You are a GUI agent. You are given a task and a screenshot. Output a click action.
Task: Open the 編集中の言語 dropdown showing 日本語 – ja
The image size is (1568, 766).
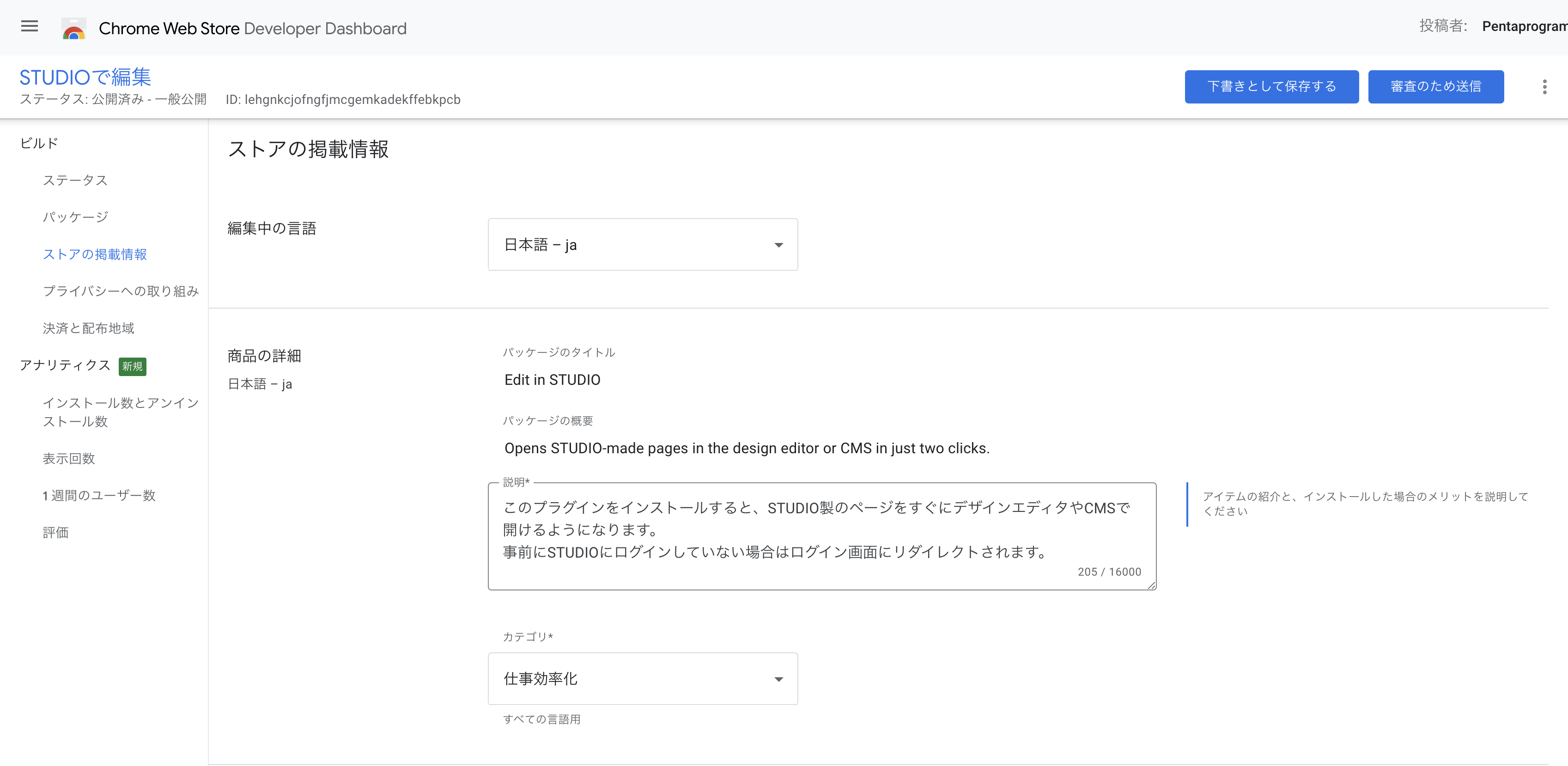(x=642, y=244)
